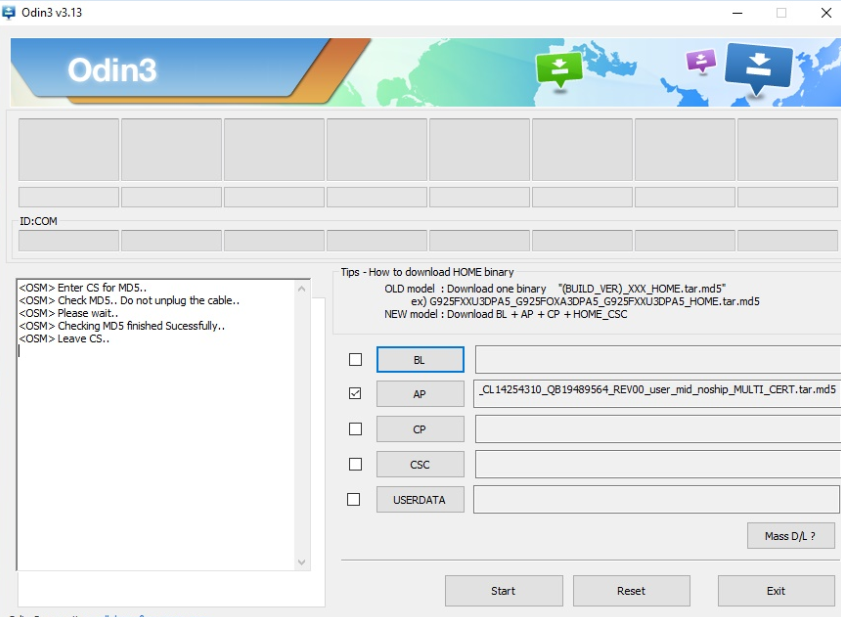Open the AP file selector button

point(420,394)
